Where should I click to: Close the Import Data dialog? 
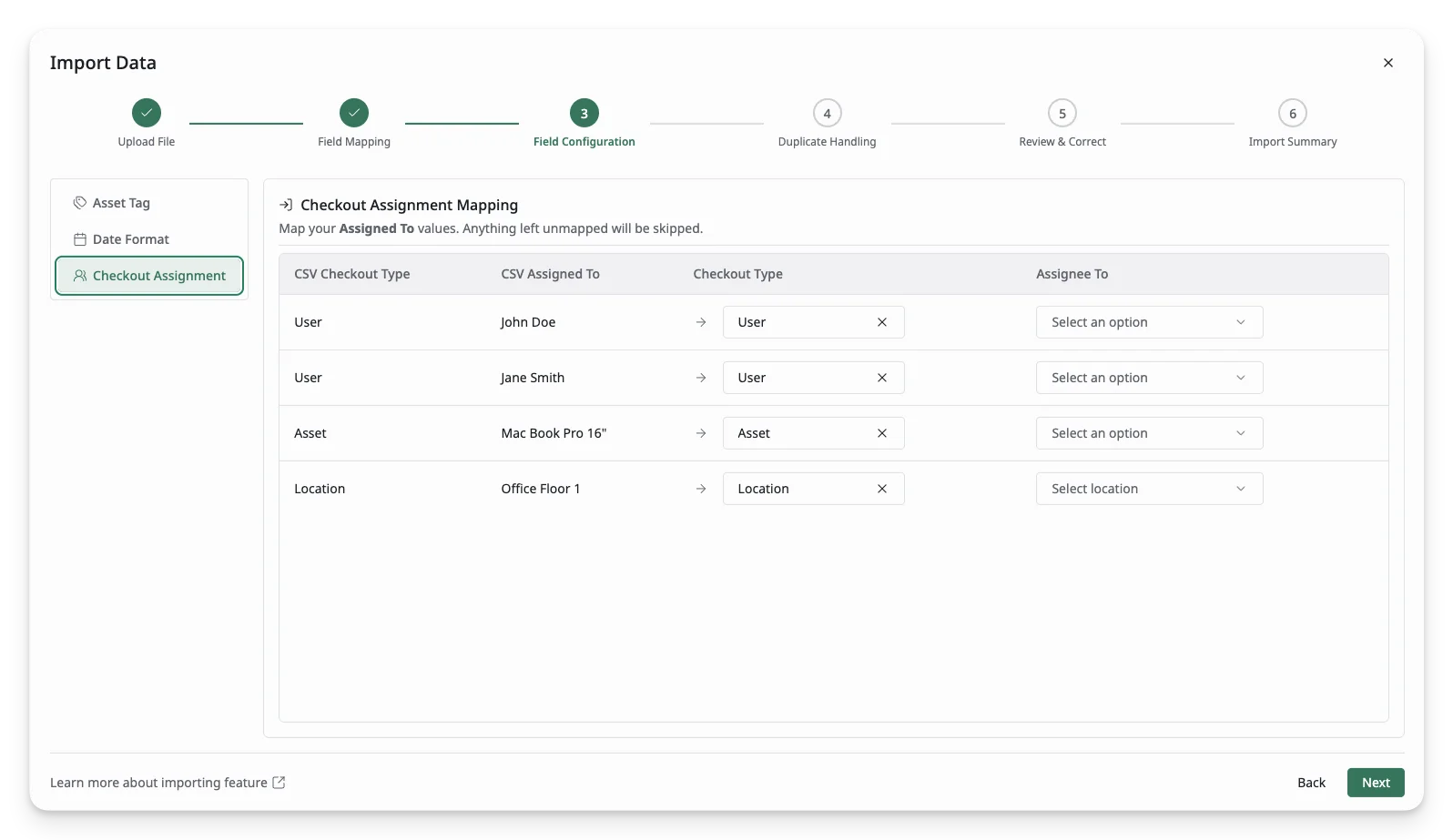point(1387,63)
